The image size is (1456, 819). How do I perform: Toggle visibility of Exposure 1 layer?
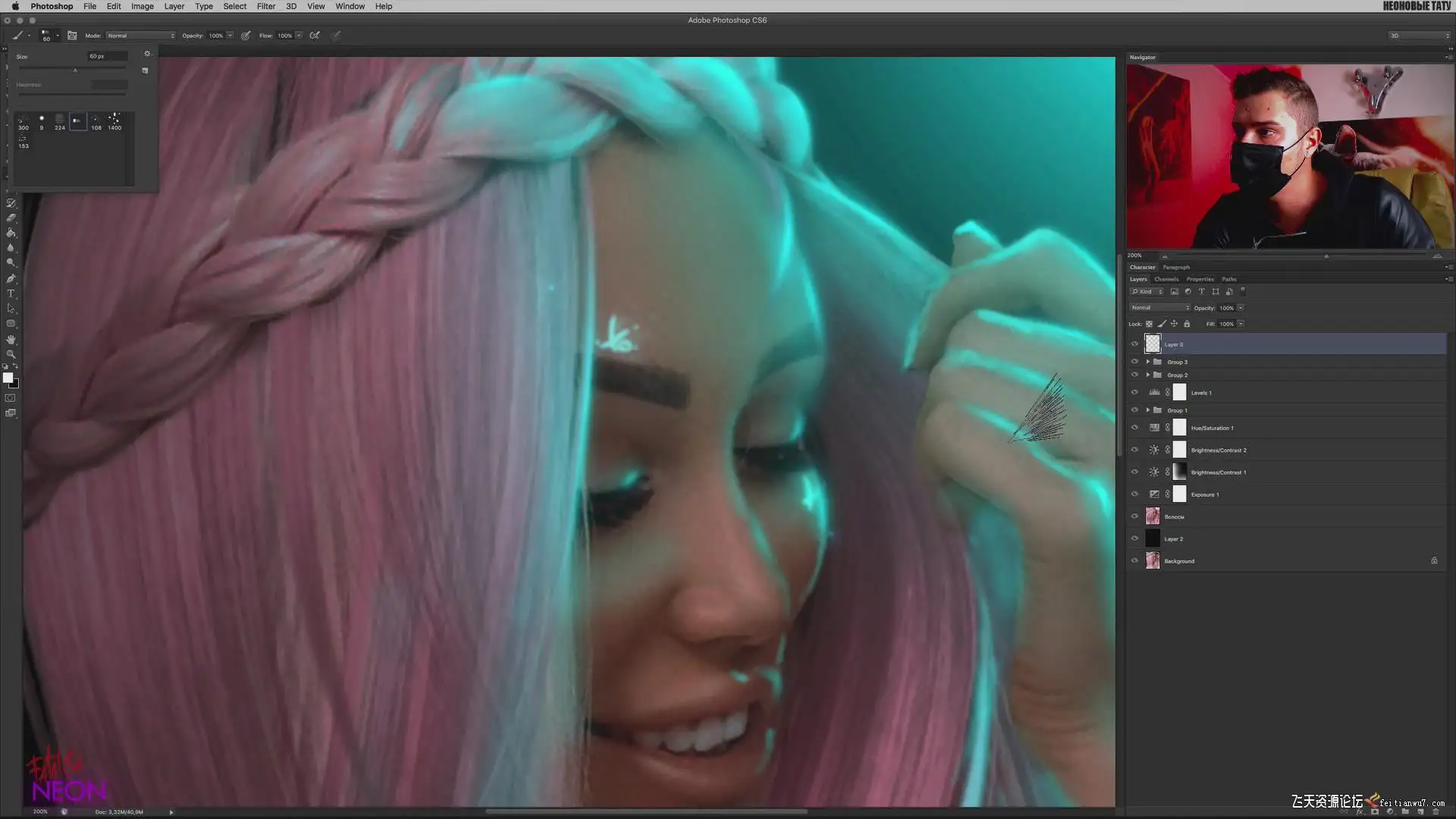click(x=1134, y=494)
